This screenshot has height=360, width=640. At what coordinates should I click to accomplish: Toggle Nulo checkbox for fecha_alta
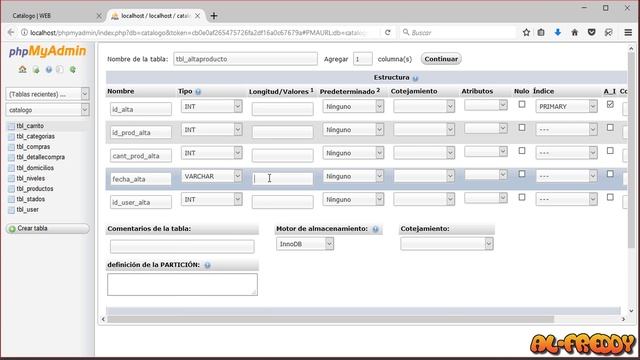pyautogui.click(x=522, y=174)
